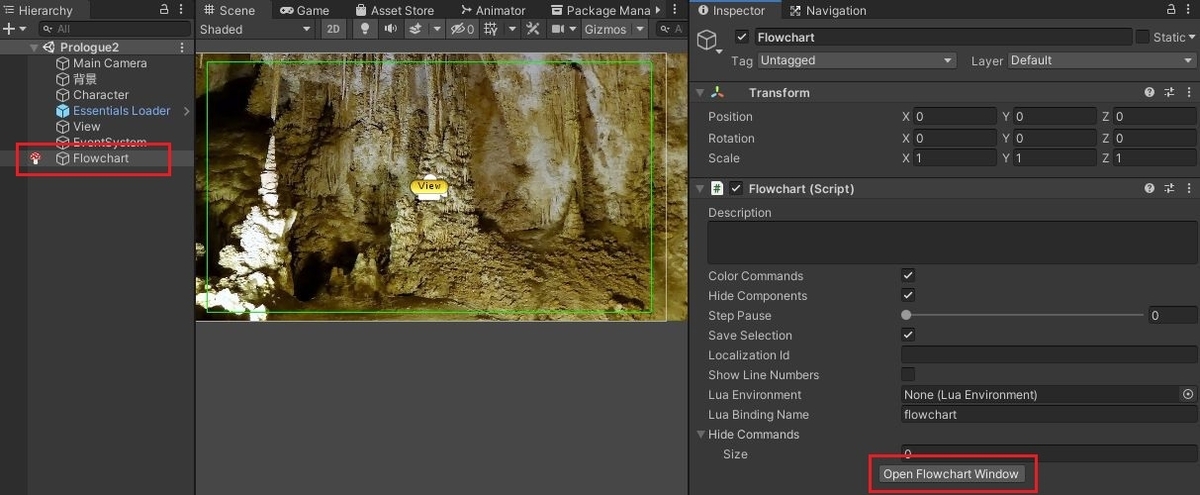Toggle scene lighting with the lightbulb icon

pos(366,29)
